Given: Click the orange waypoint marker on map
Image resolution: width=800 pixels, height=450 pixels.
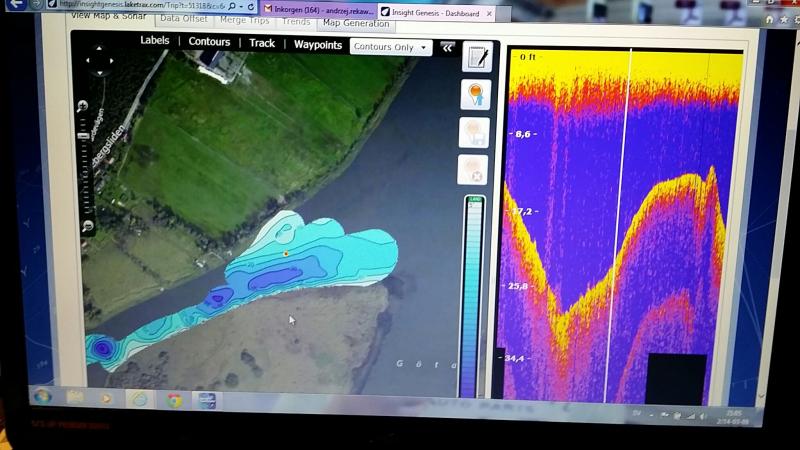Looking at the screenshot, I should click(286, 254).
